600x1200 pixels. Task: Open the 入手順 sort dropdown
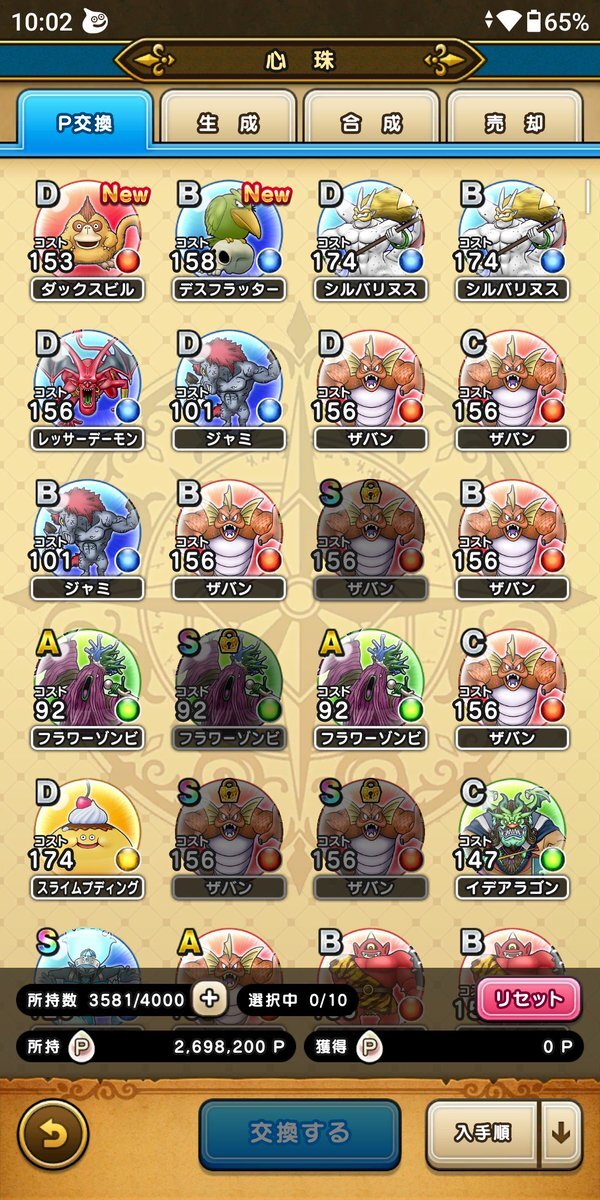[x=484, y=1134]
